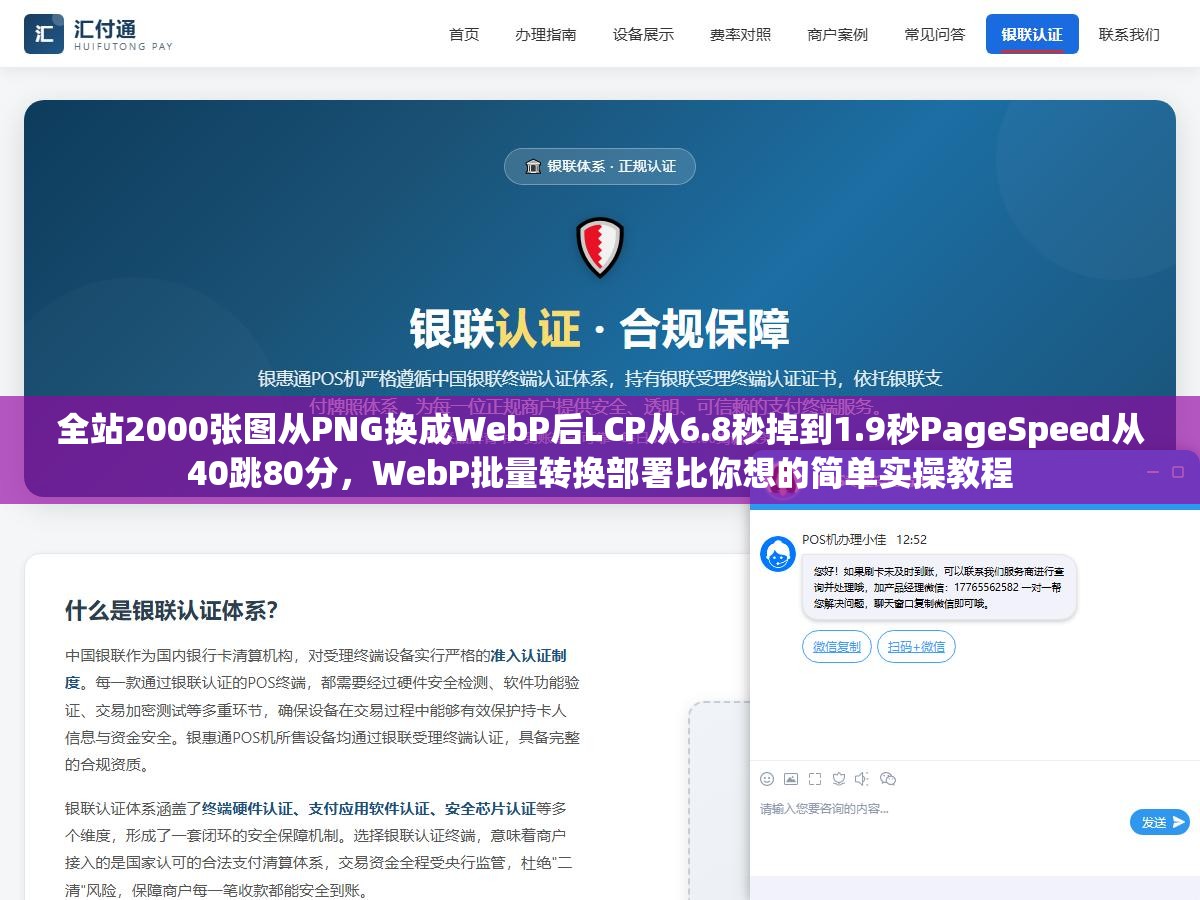Maximize the chat window
Viewport: 1200px width, 900px height.
coord(1180,471)
